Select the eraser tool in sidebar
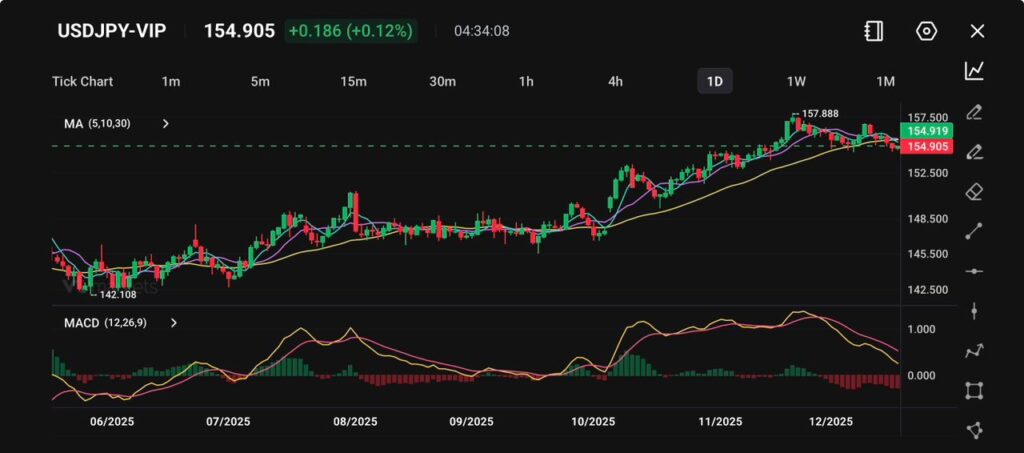 (x=974, y=191)
